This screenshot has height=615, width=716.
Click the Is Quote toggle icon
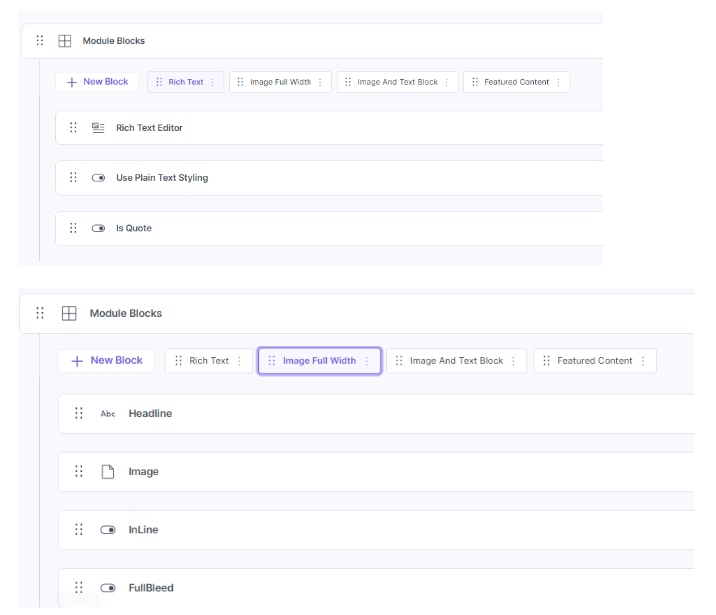click(99, 228)
